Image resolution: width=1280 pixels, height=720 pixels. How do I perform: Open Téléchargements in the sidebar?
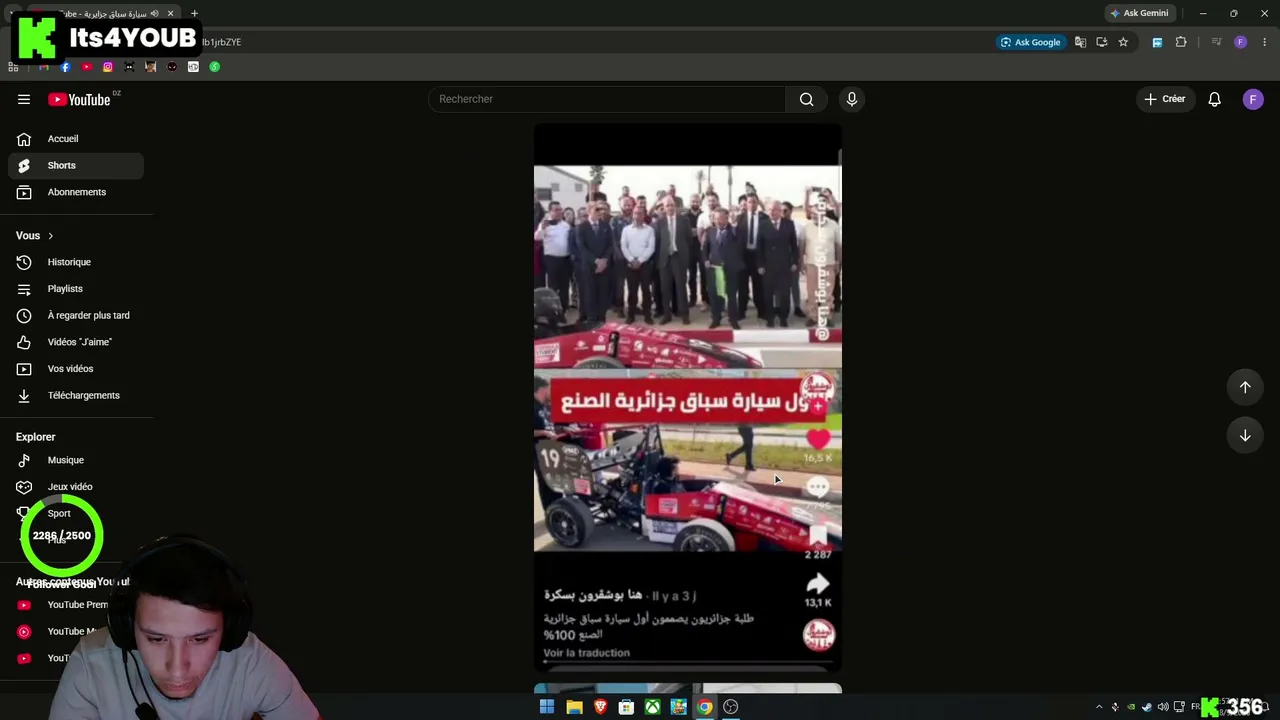point(76,395)
